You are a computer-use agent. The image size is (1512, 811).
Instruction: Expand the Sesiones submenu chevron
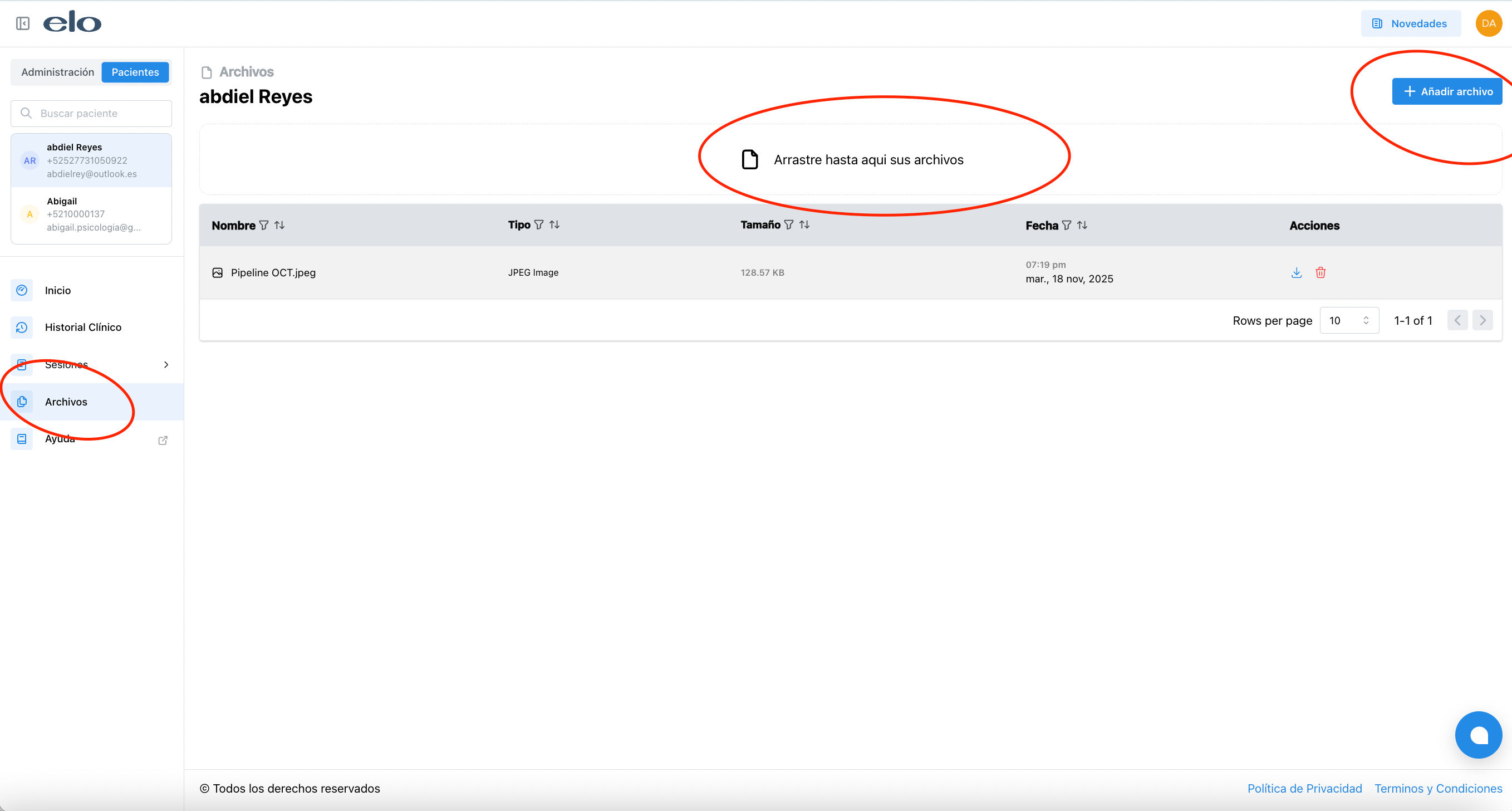(166, 365)
